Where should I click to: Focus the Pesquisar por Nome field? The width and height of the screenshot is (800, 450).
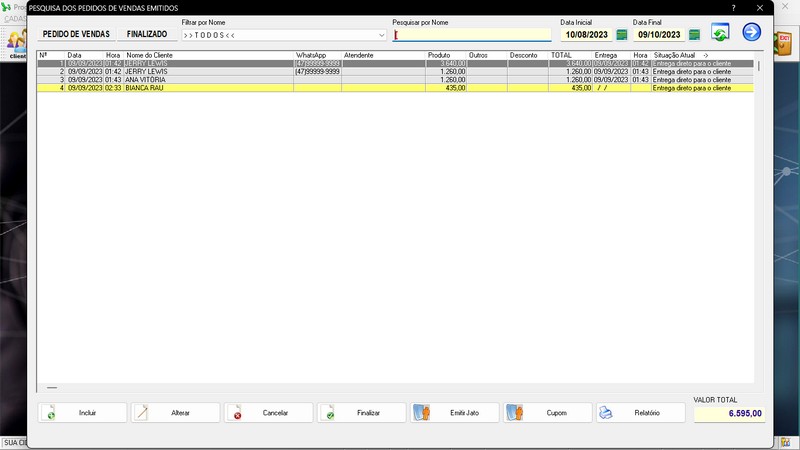click(471, 35)
